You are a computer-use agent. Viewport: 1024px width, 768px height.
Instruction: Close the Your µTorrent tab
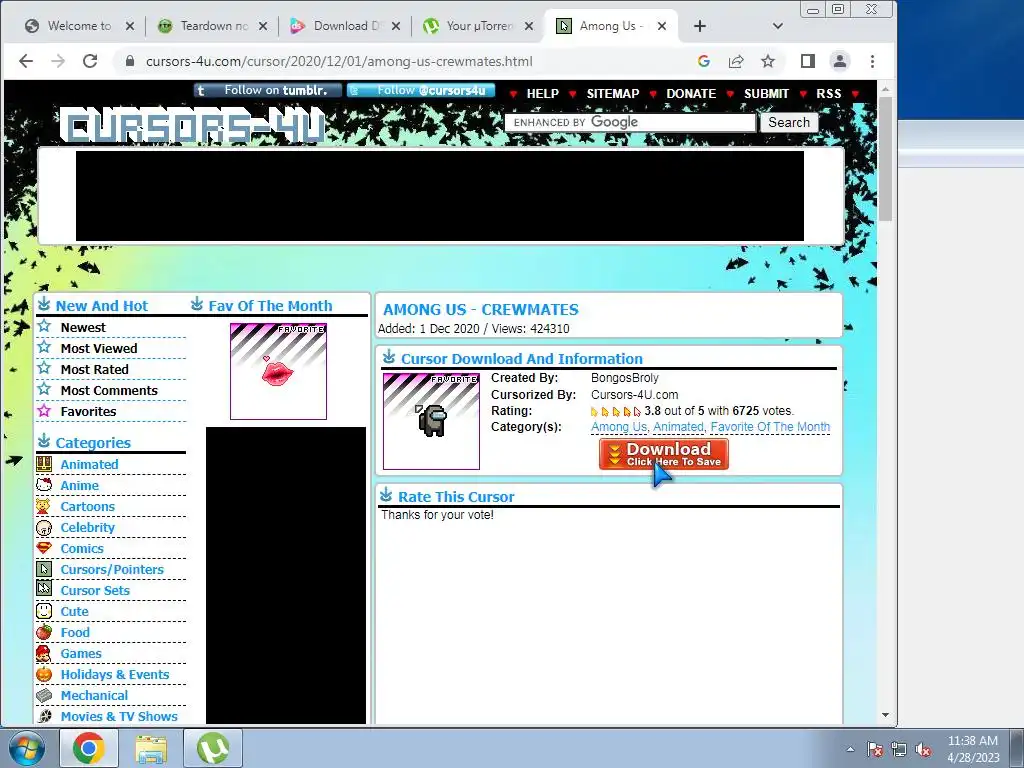pyautogui.click(x=529, y=26)
